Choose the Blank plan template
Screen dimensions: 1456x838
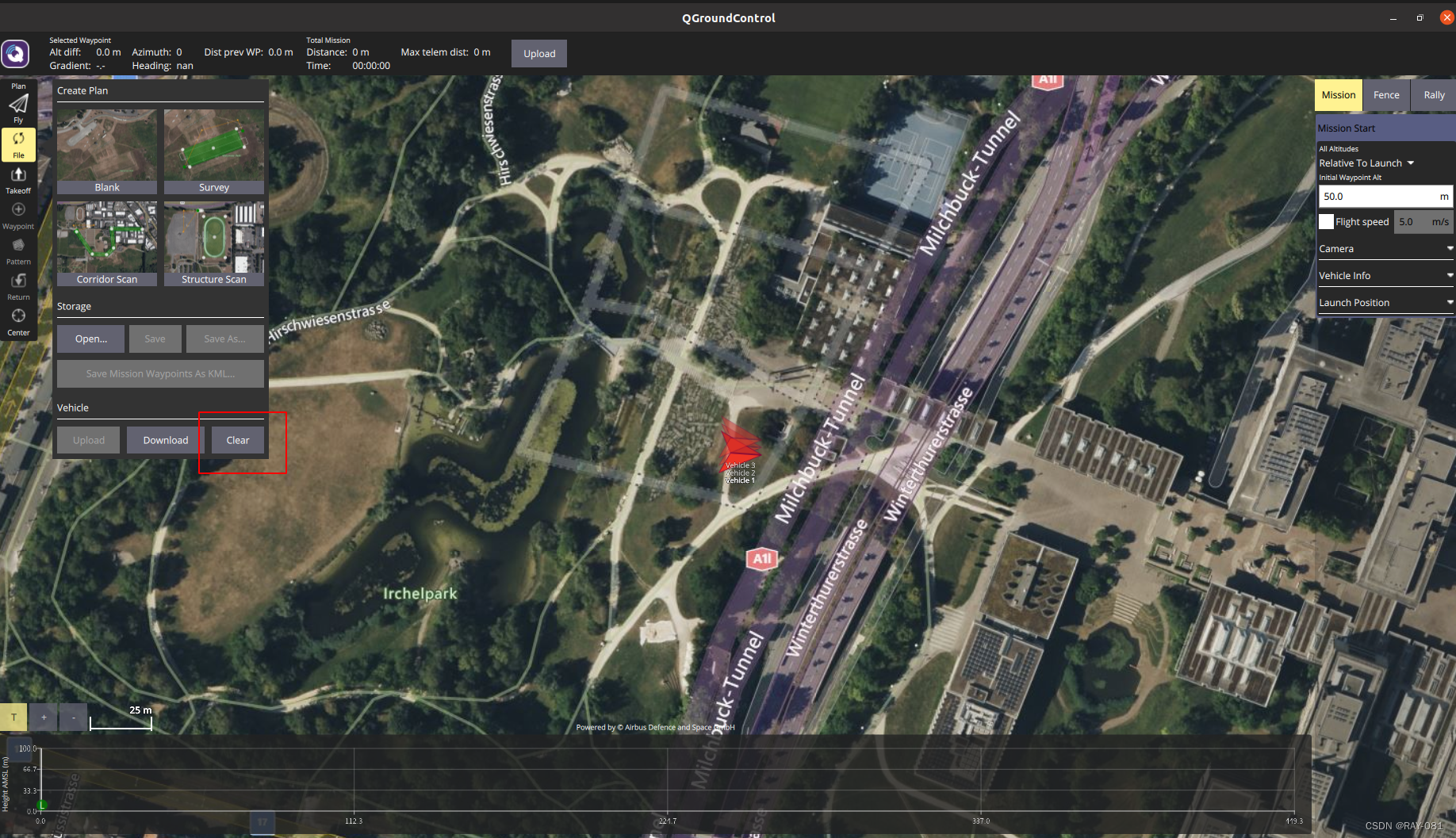(x=106, y=151)
